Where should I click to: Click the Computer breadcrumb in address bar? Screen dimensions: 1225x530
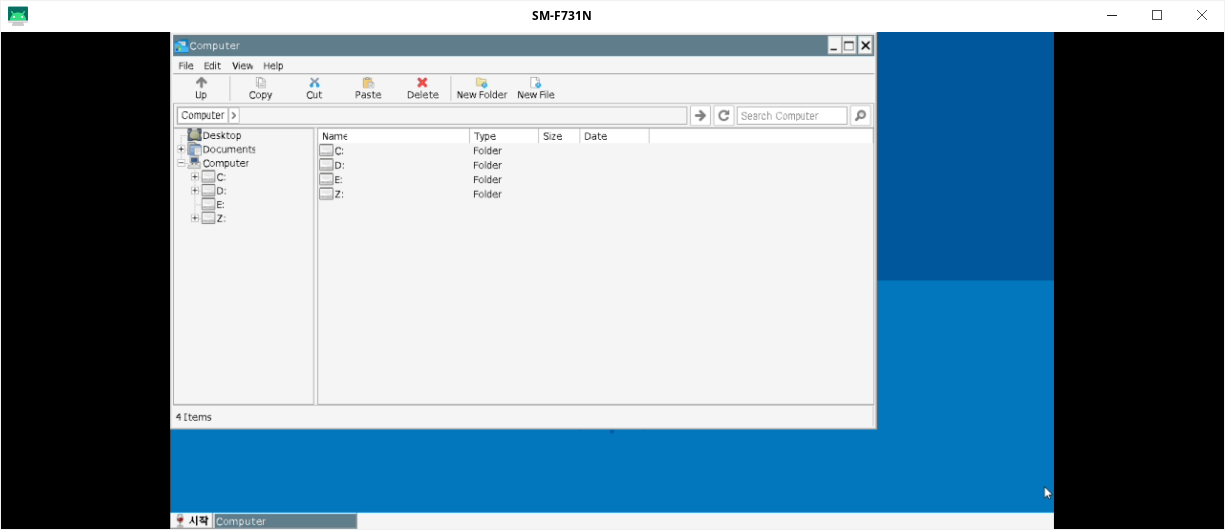click(203, 116)
